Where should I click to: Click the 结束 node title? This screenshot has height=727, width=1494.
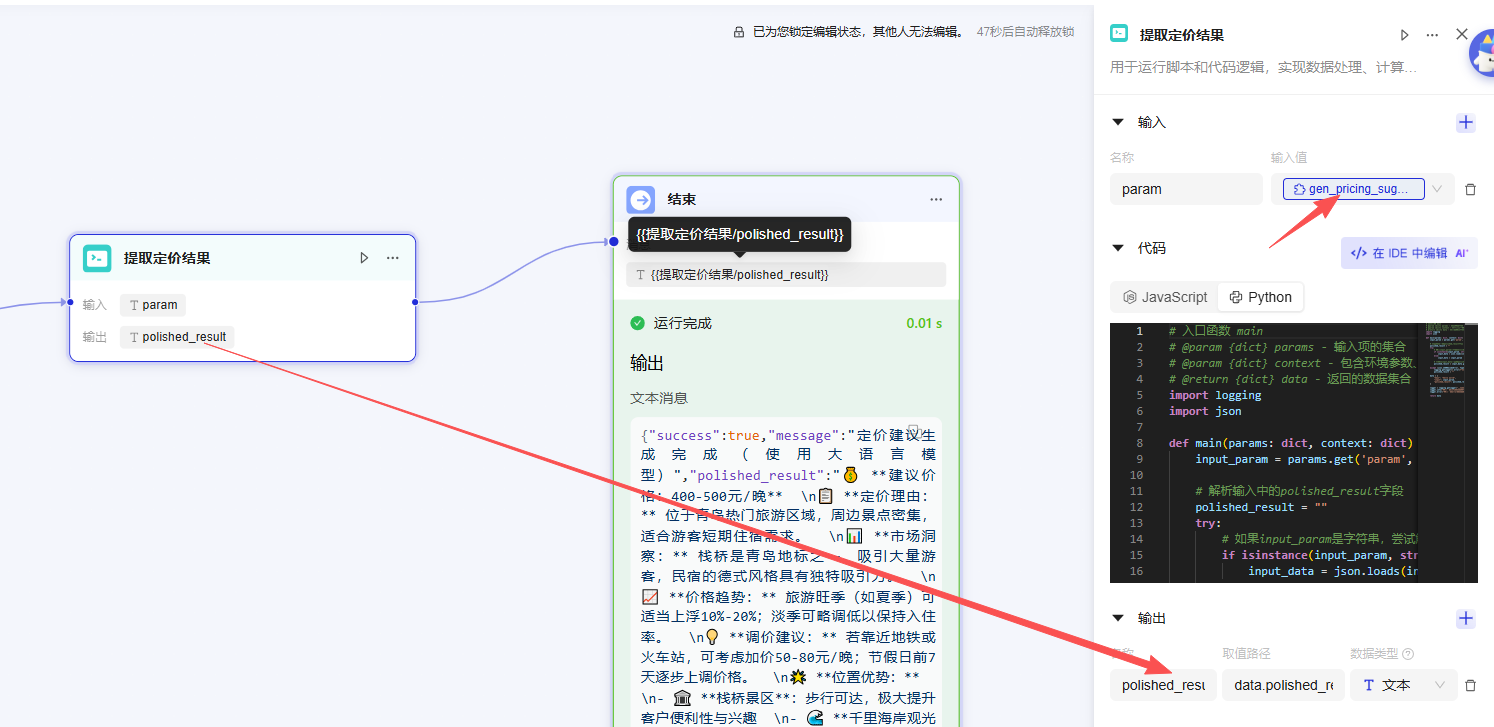coord(682,200)
